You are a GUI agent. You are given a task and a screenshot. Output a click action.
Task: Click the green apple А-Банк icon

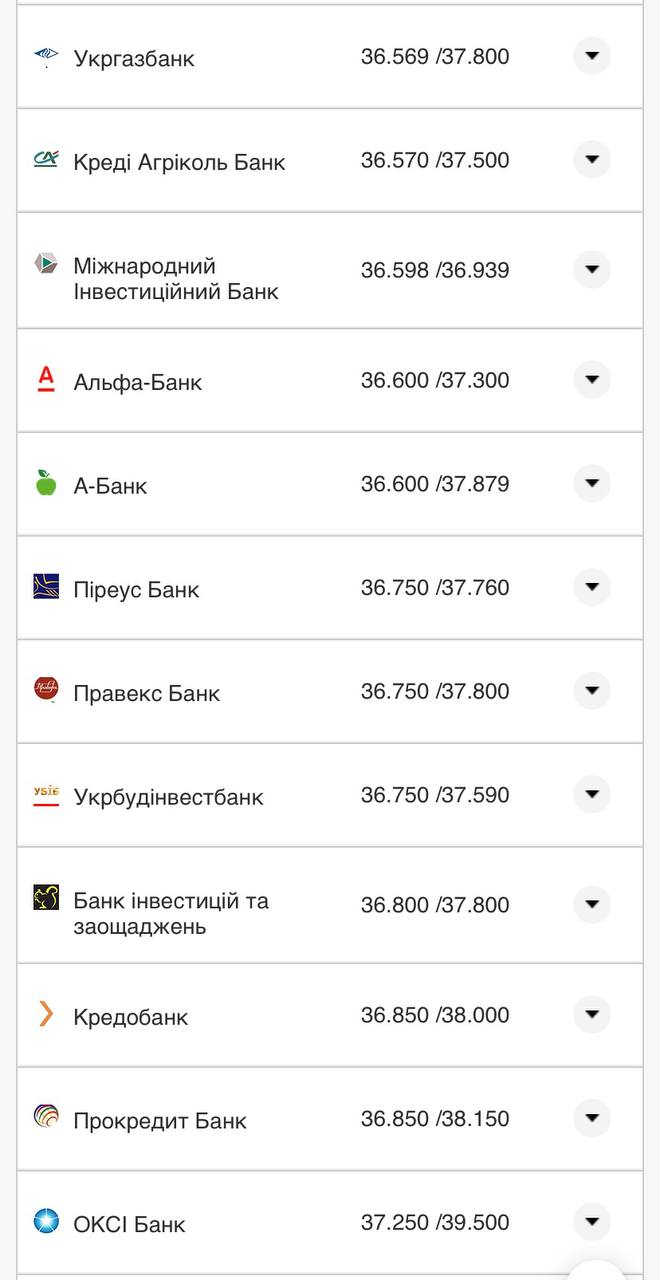click(x=46, y=483)
